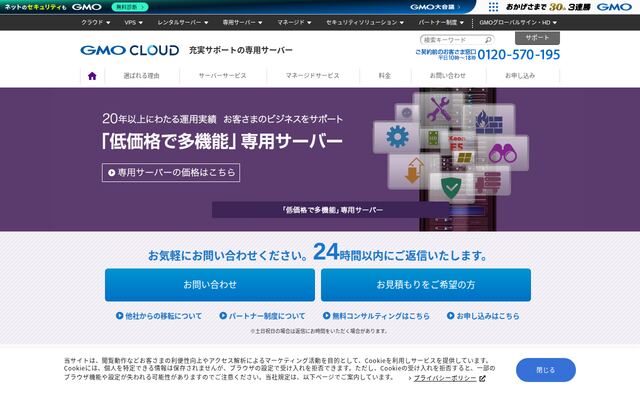Open the お問い合わせ nav item

[x=448, y=76]
